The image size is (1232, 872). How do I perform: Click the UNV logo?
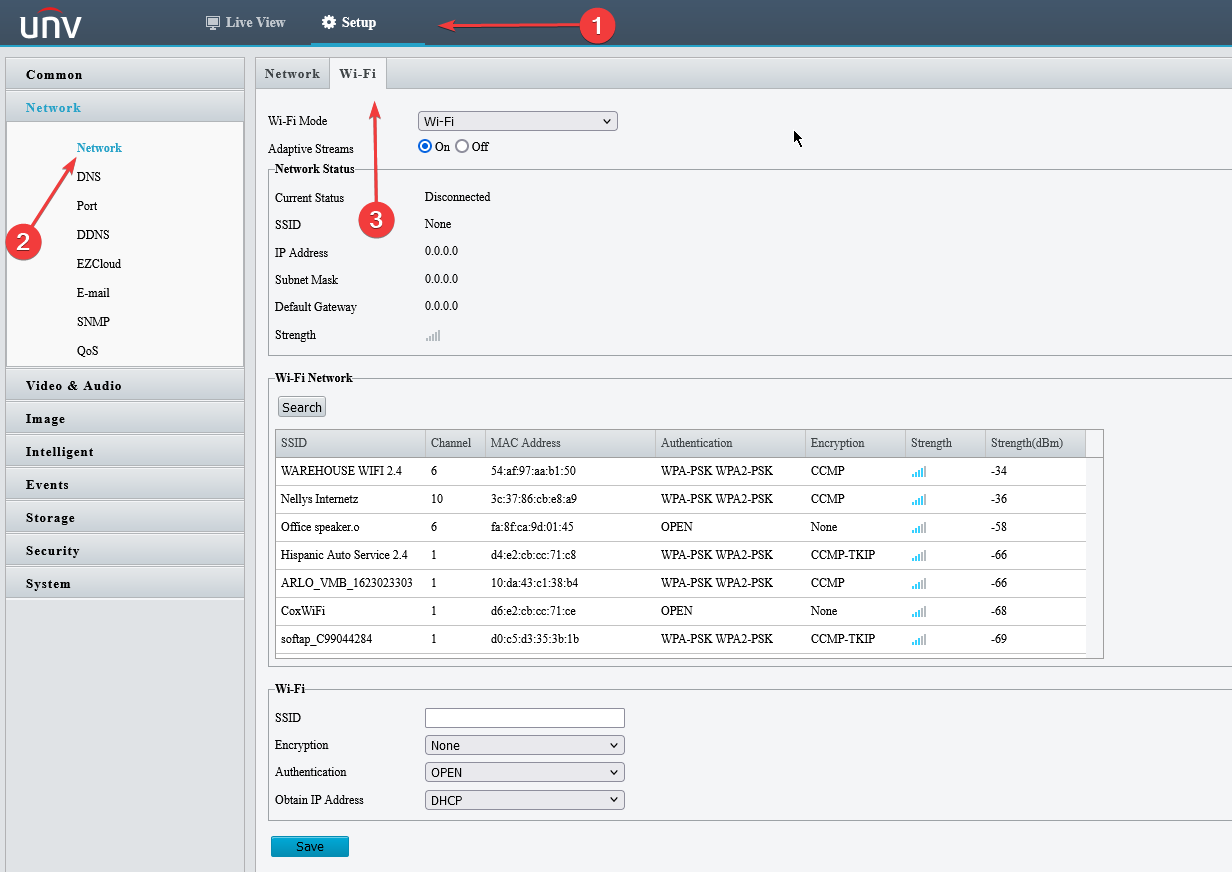pyautogui.click(x=51, y=22)
